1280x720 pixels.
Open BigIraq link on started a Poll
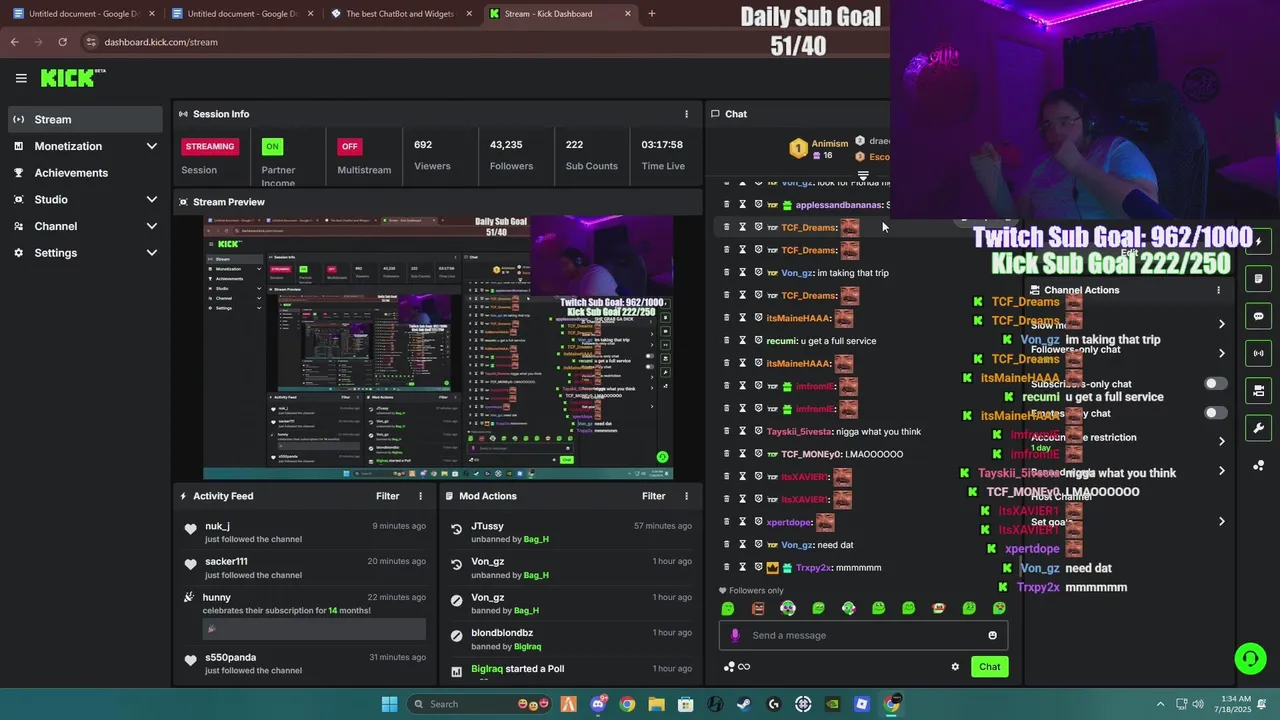pyautogui.click(x=487, y=669)
